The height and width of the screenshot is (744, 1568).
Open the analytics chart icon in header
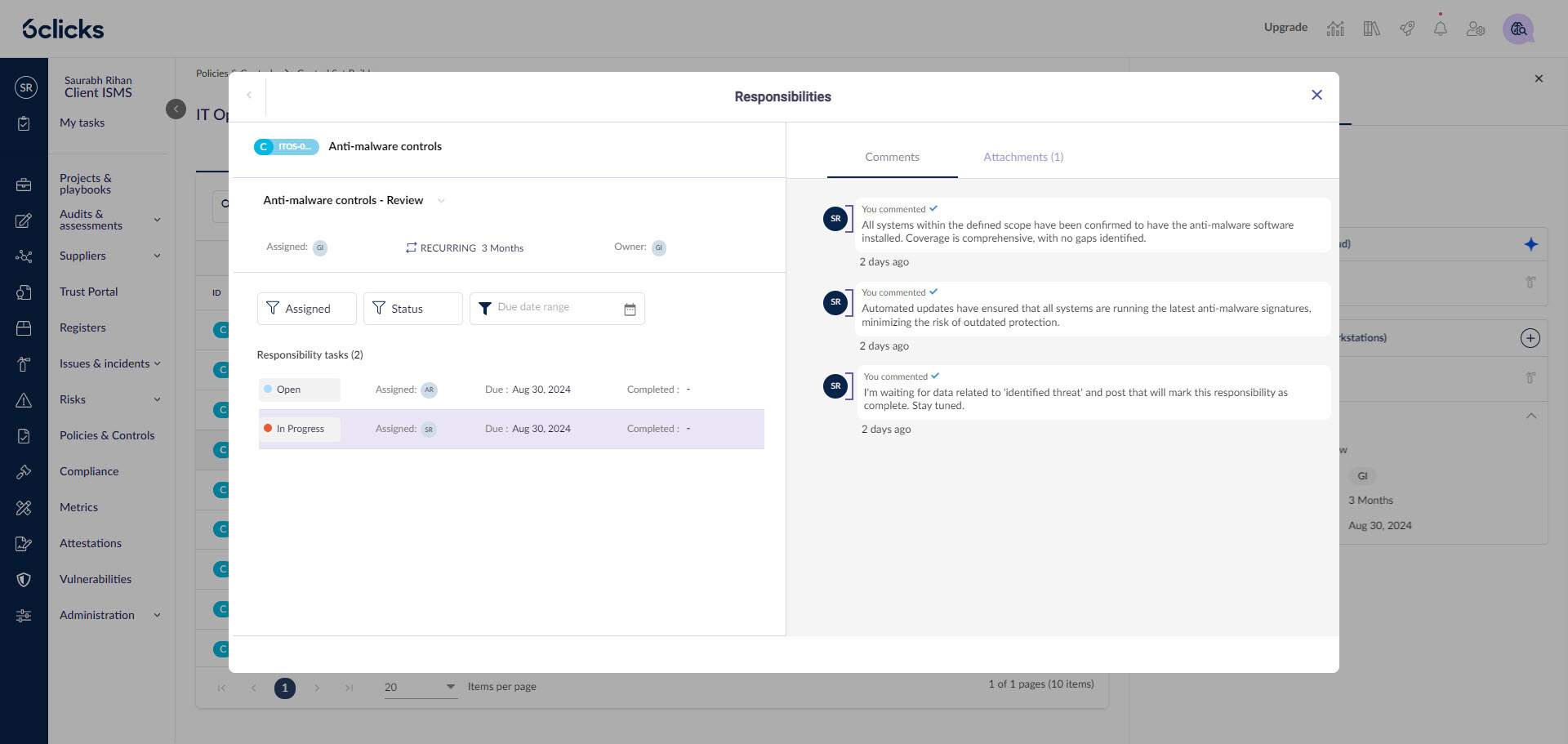pyautogui.click(x=1335, y=29)
